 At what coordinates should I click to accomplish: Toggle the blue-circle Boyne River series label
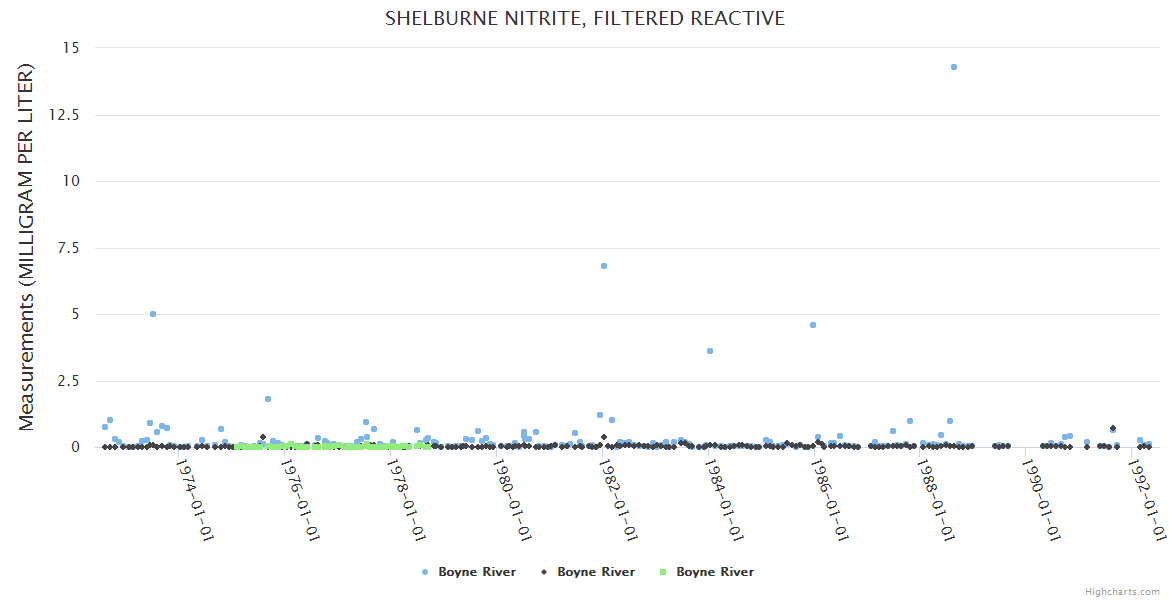pos(477,572)
